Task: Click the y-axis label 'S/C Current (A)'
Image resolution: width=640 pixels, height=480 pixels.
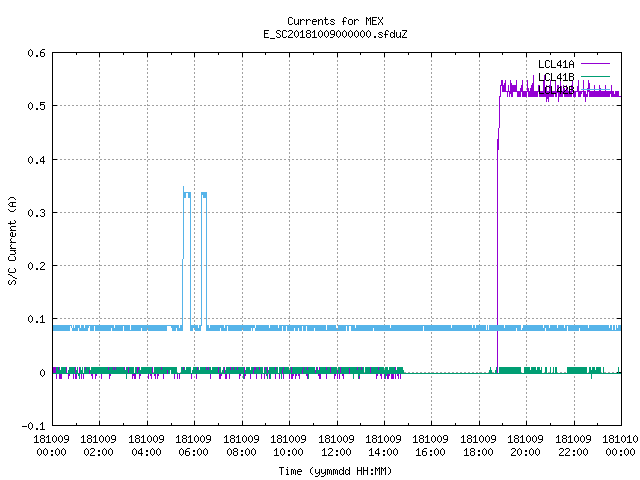Action: click(x=12, y=240)
